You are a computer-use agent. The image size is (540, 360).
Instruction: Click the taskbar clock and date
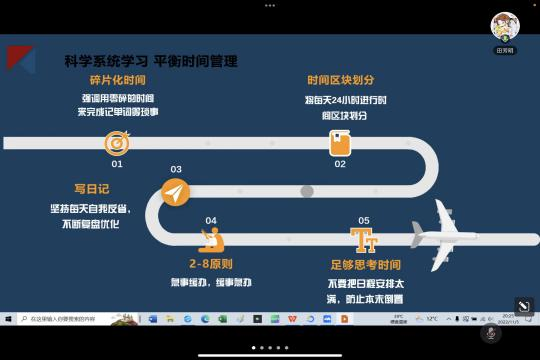(508, 319)
